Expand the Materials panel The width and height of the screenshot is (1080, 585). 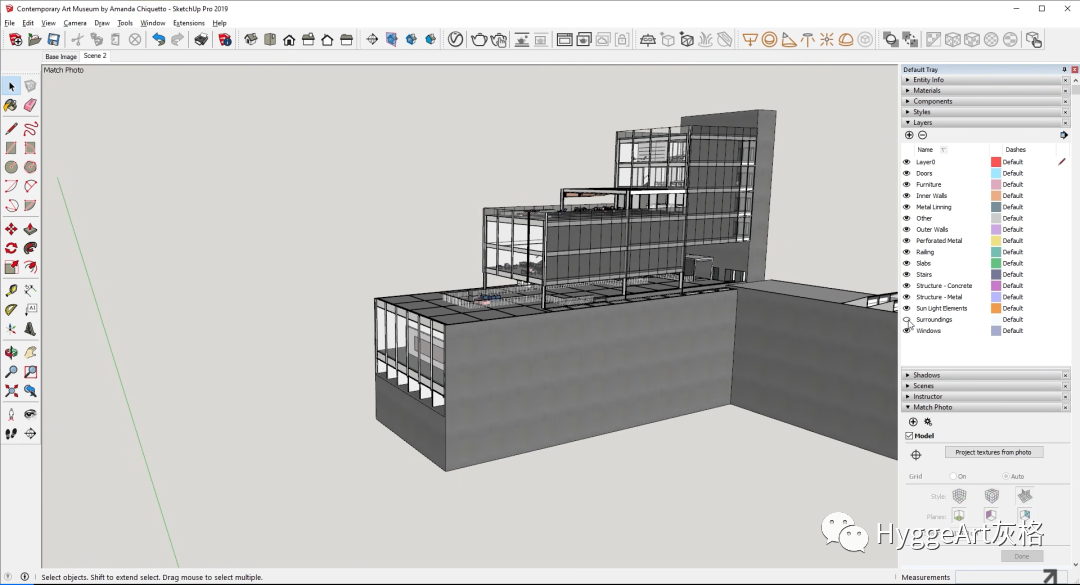985,90
